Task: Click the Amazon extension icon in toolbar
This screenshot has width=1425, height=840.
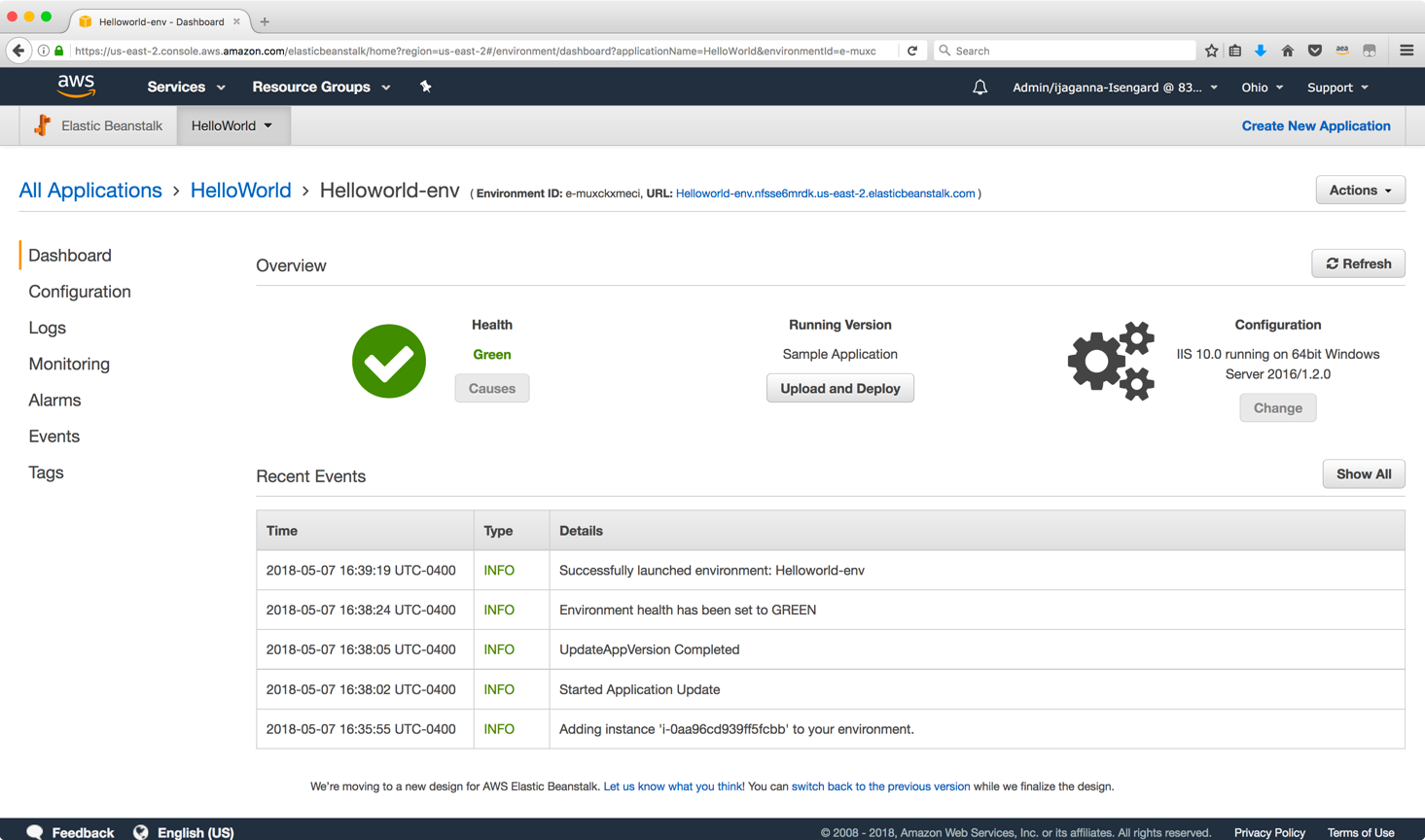Action: [1342, 51]
